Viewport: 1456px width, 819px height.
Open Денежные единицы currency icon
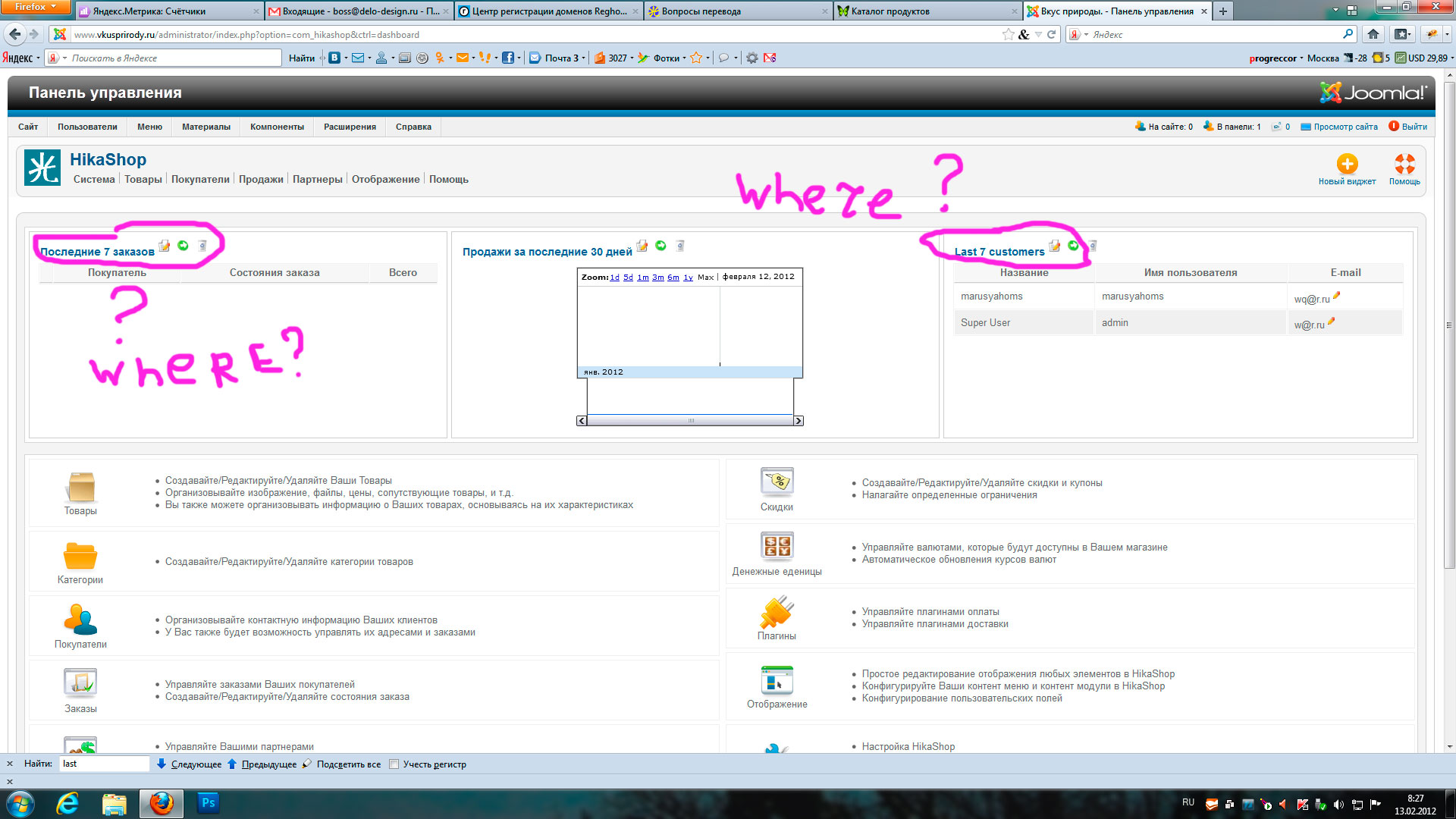(x=777, y=546)
